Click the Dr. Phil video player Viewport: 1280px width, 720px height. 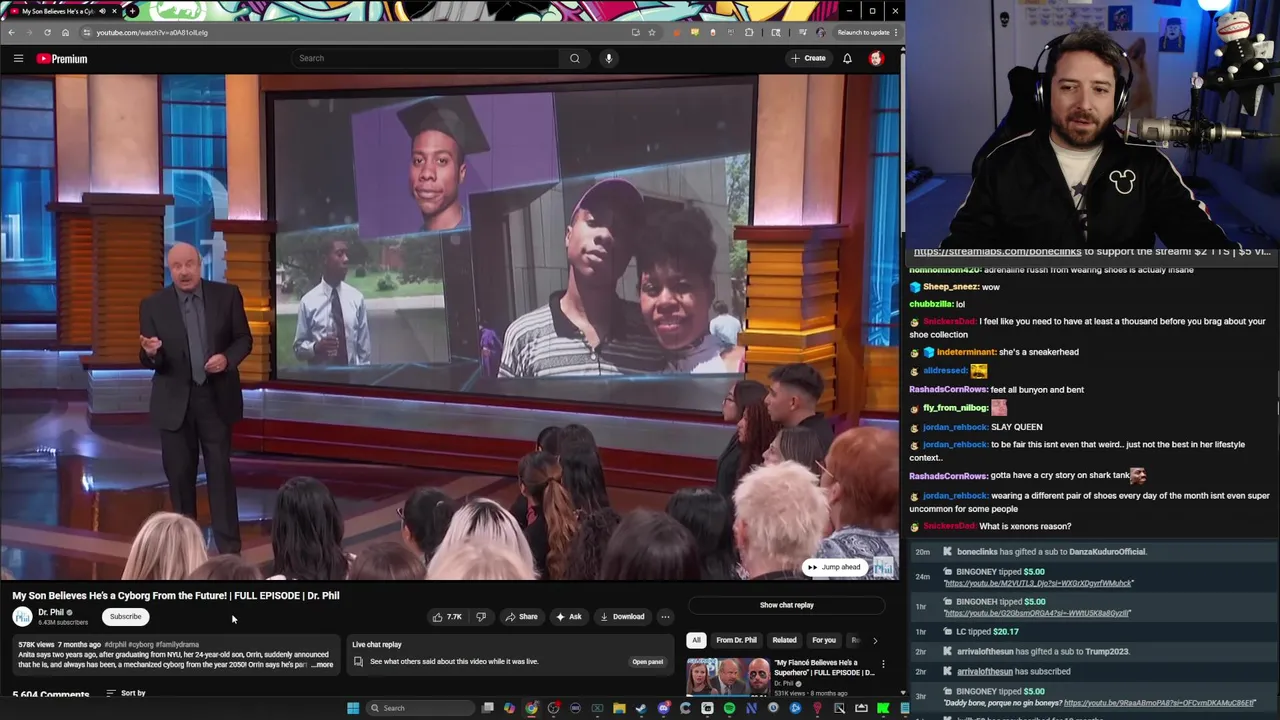[x=450, y=327]
